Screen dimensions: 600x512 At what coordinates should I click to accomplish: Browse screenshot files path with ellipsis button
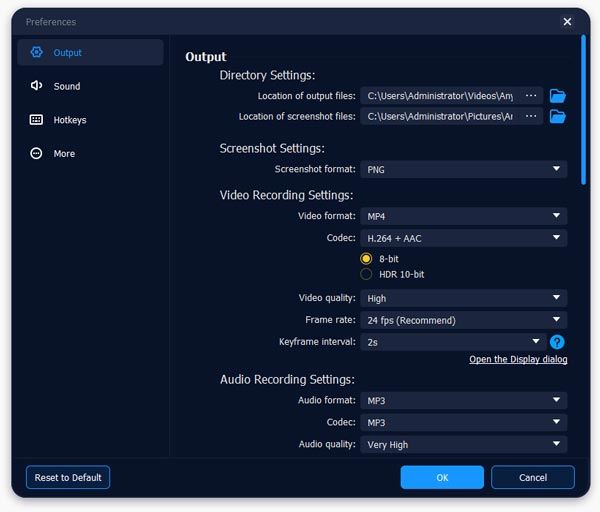pos(531,117)
